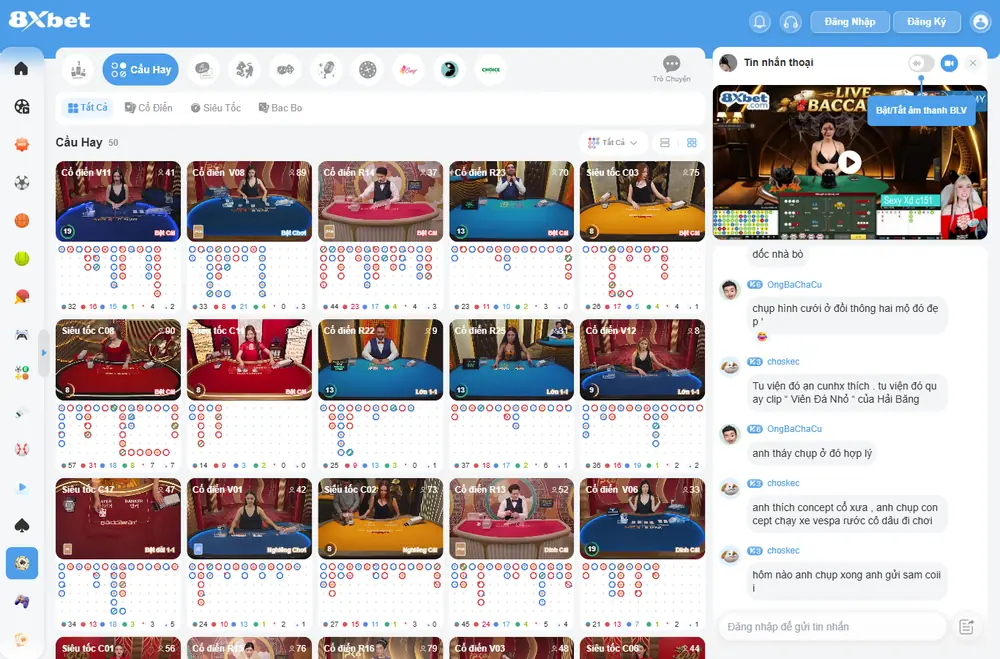Select the highlighted casino chip icon
Viewport: 1000px width, 659px height.
(22, 563)
